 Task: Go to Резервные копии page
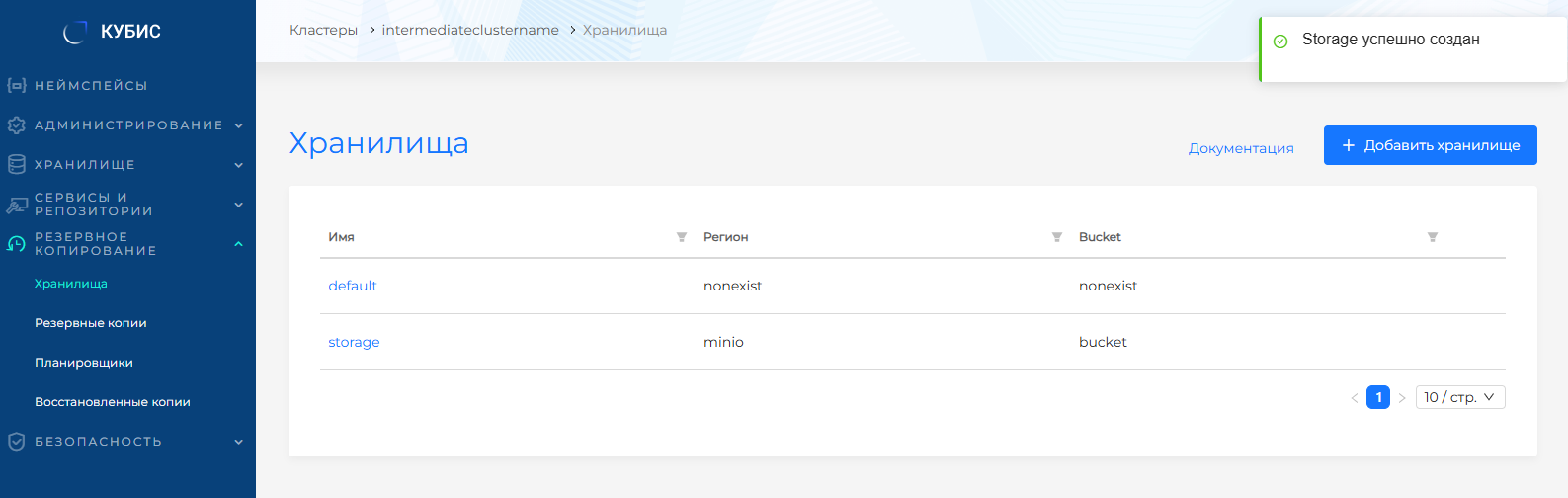(91, 323)
